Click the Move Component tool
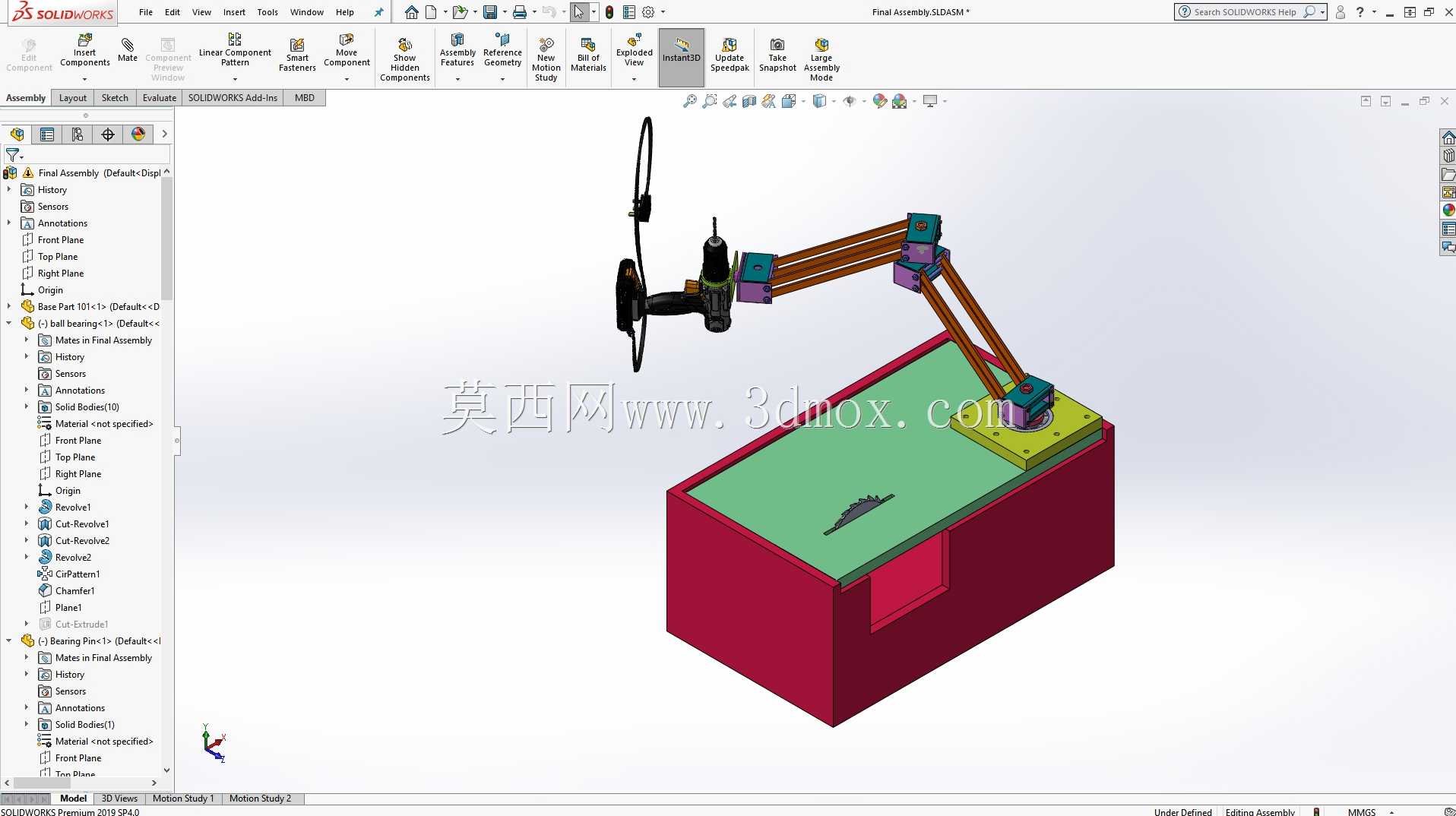The width and height of the screenshot is (1456, 816). click(x=347, y=50)
